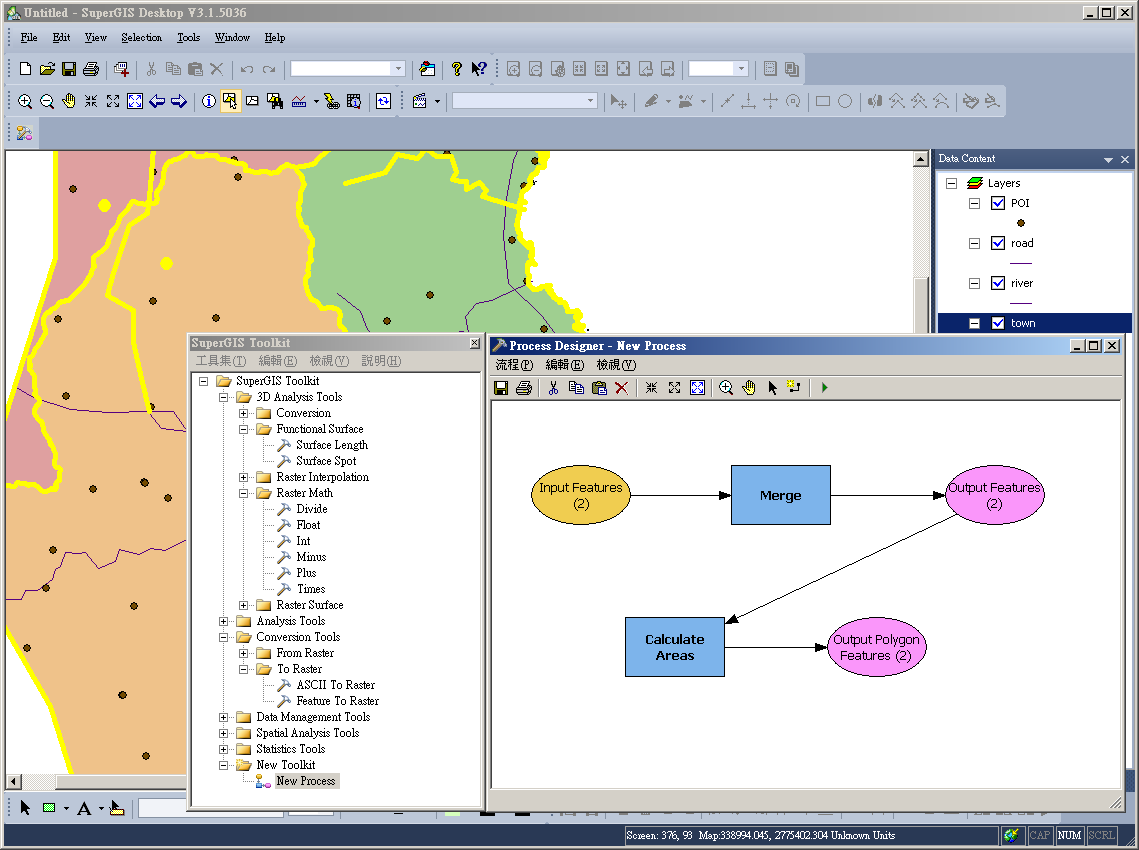Select the pointer tool in Process Designer

point(773,387)
